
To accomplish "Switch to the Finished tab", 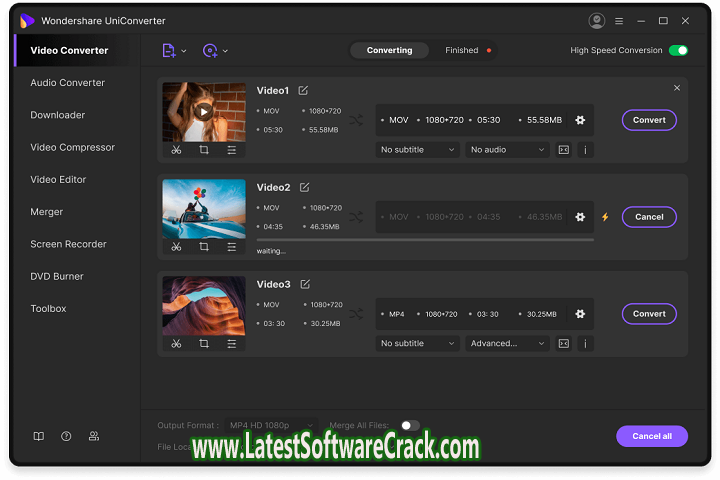I will [x=461, y=50].
